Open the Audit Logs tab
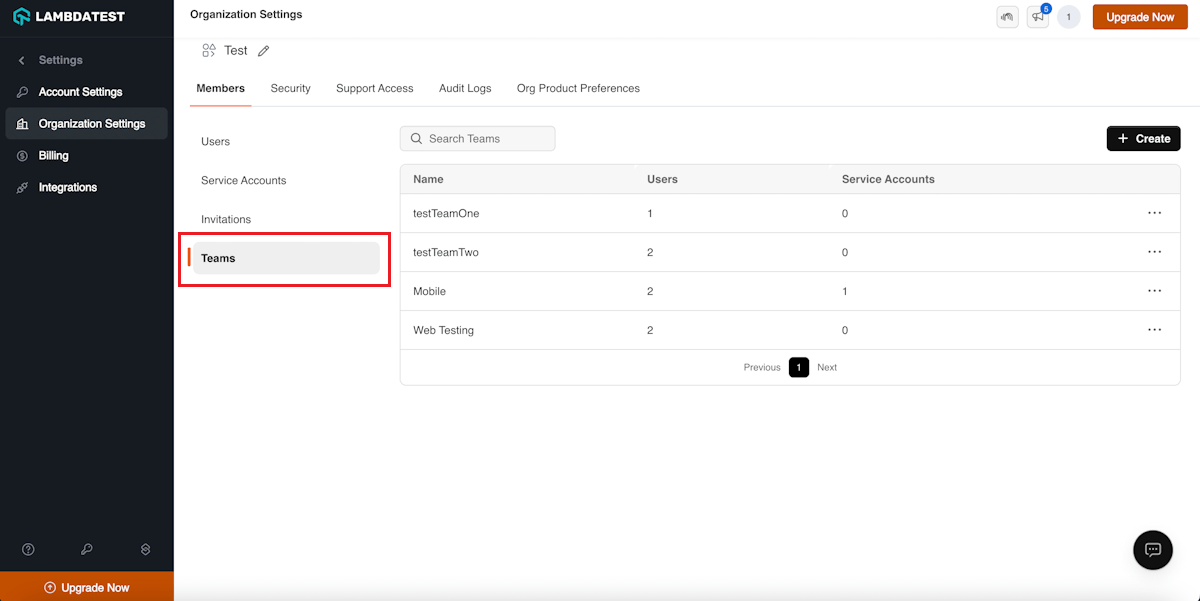Viewport: 1200px width, 601px height. (465, 88)
